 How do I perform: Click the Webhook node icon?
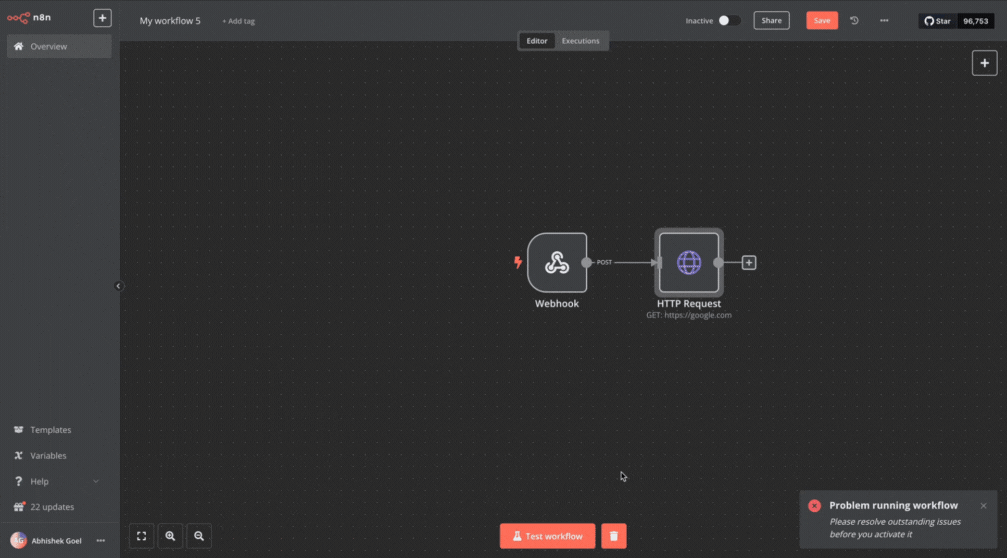coord(557,263)
